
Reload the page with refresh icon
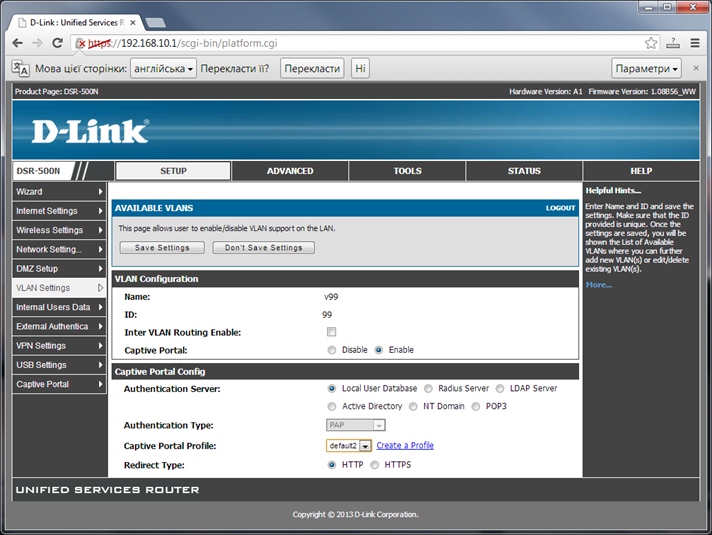click(57, 43)
